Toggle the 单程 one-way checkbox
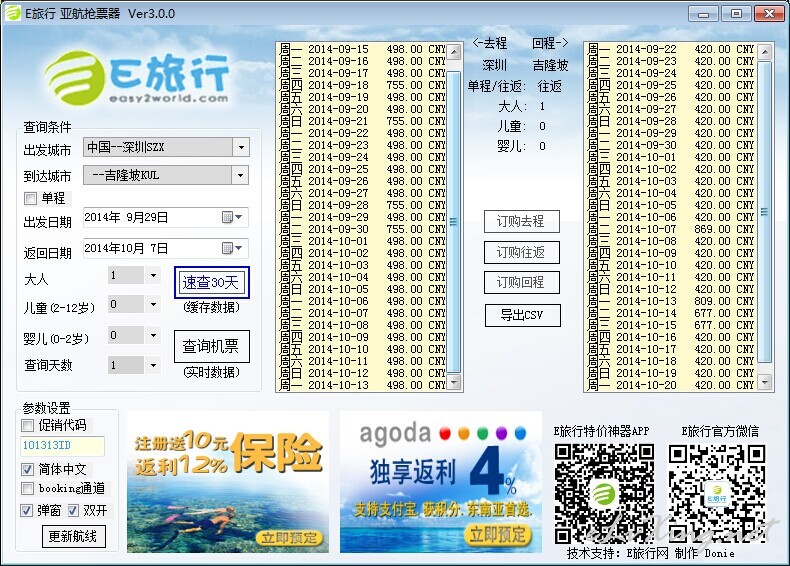The height and width of the screenshot is (566, 790). click(x=30, y=199)
